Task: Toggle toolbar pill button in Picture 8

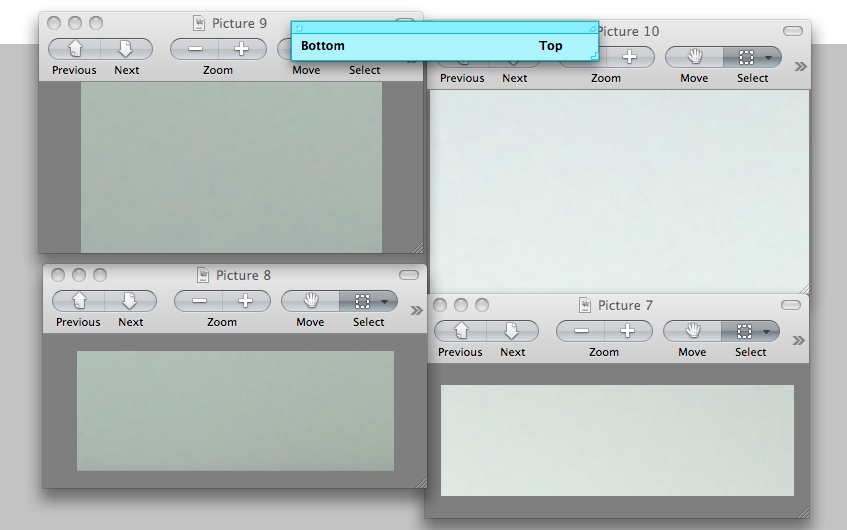Action: point(409,275)
